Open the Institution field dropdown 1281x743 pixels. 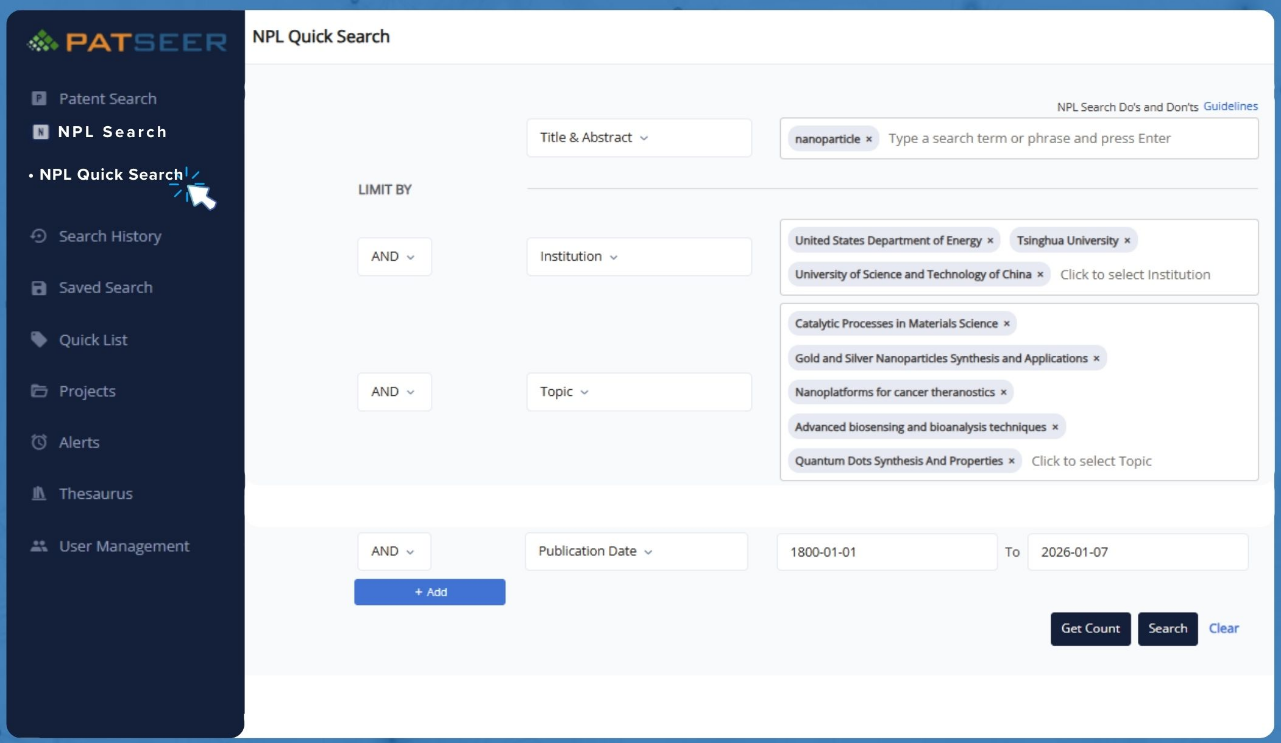(x=638, y=257)
